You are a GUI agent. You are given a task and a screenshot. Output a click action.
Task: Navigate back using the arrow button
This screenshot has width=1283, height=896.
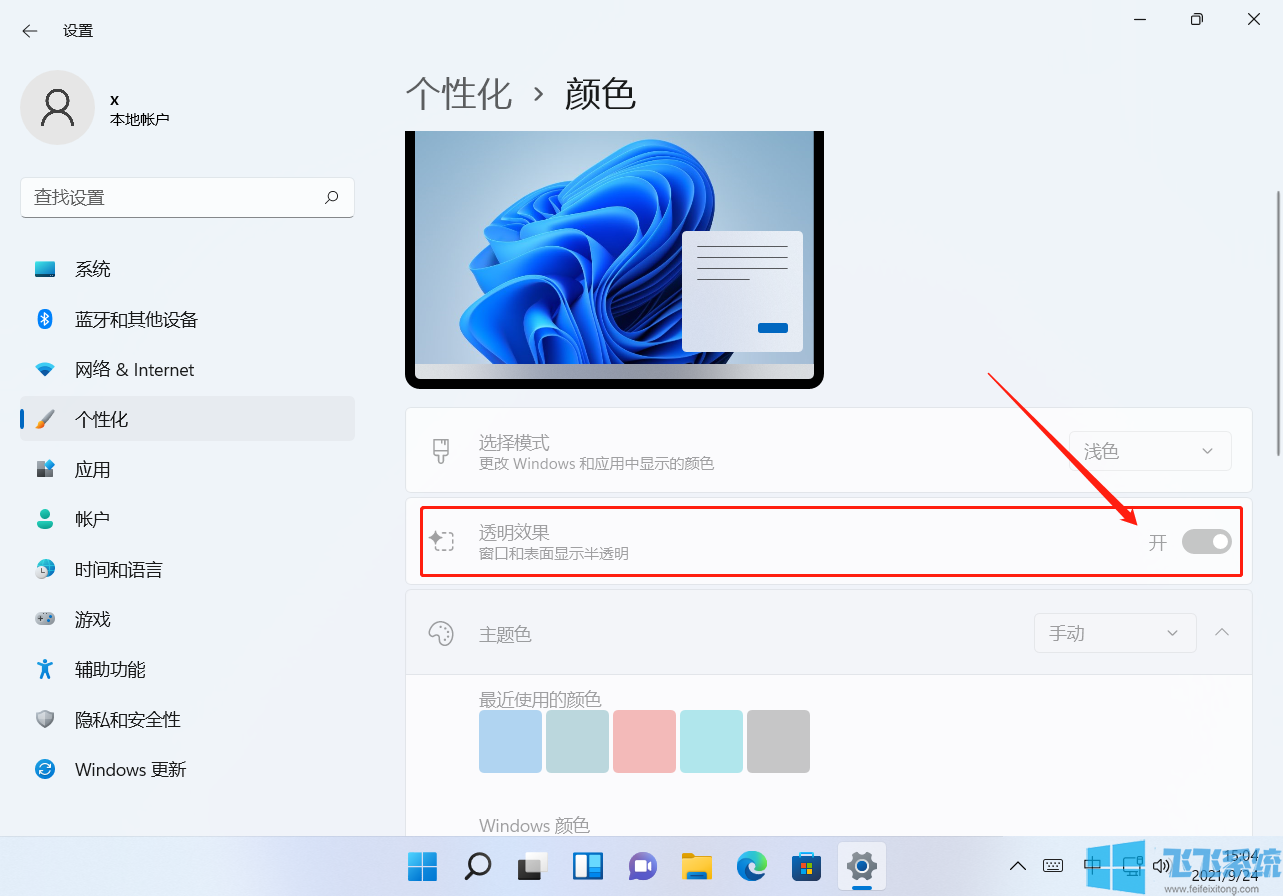(x=29, y=30)
